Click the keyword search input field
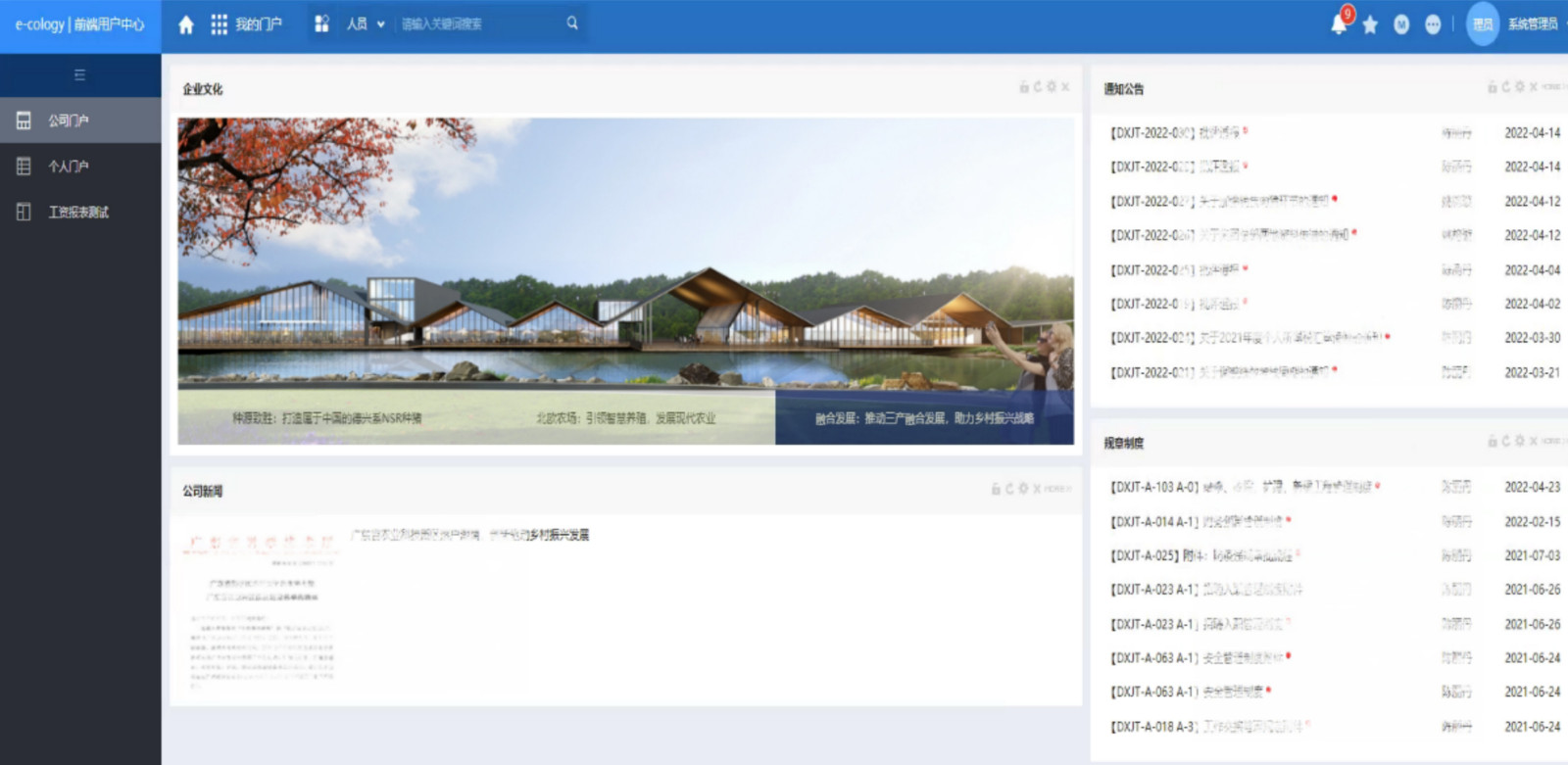Viewport: 1568px width, 765px height. coord(479,24)
